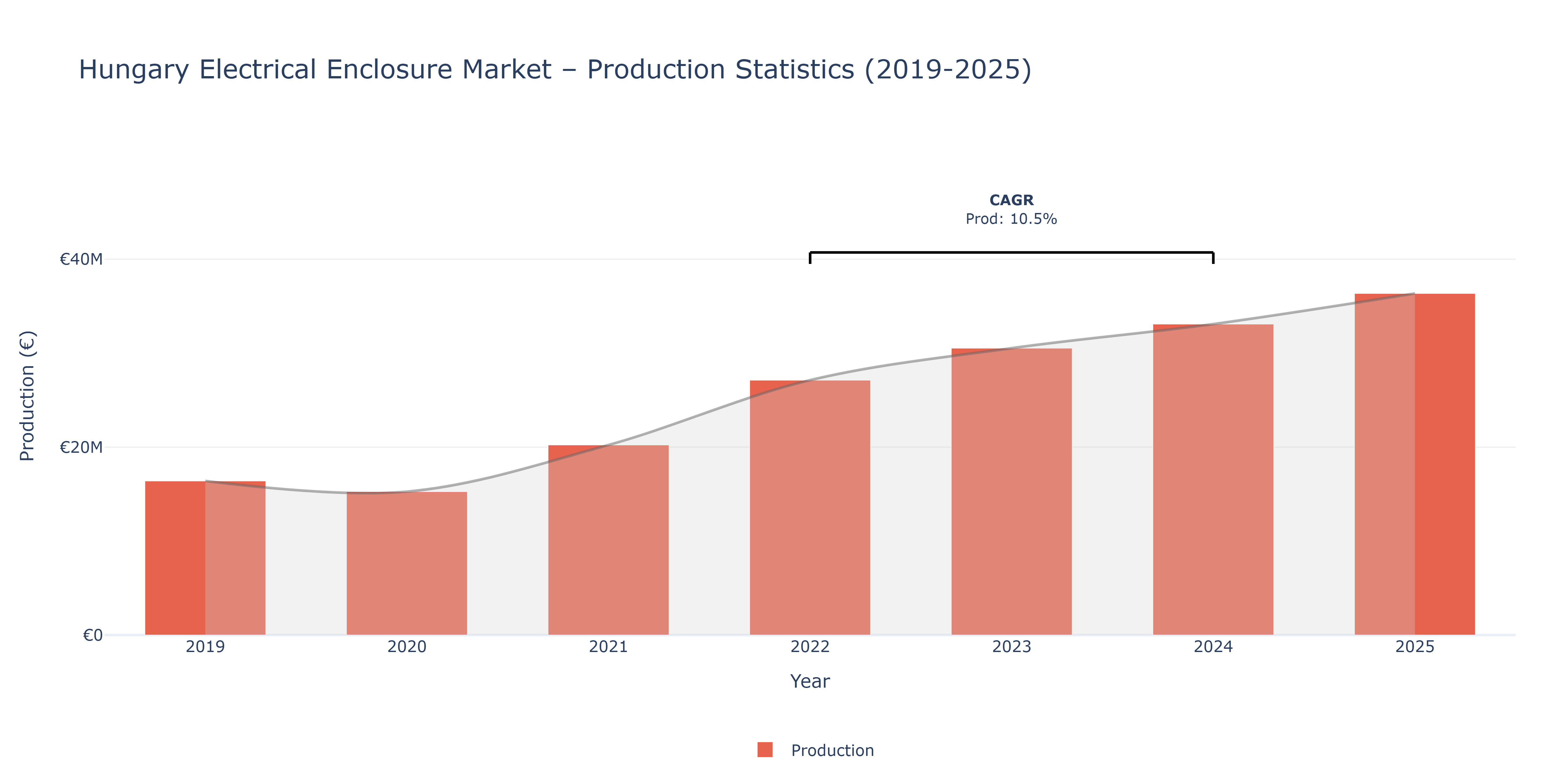Select the 2022 production bar

[809, 508]
